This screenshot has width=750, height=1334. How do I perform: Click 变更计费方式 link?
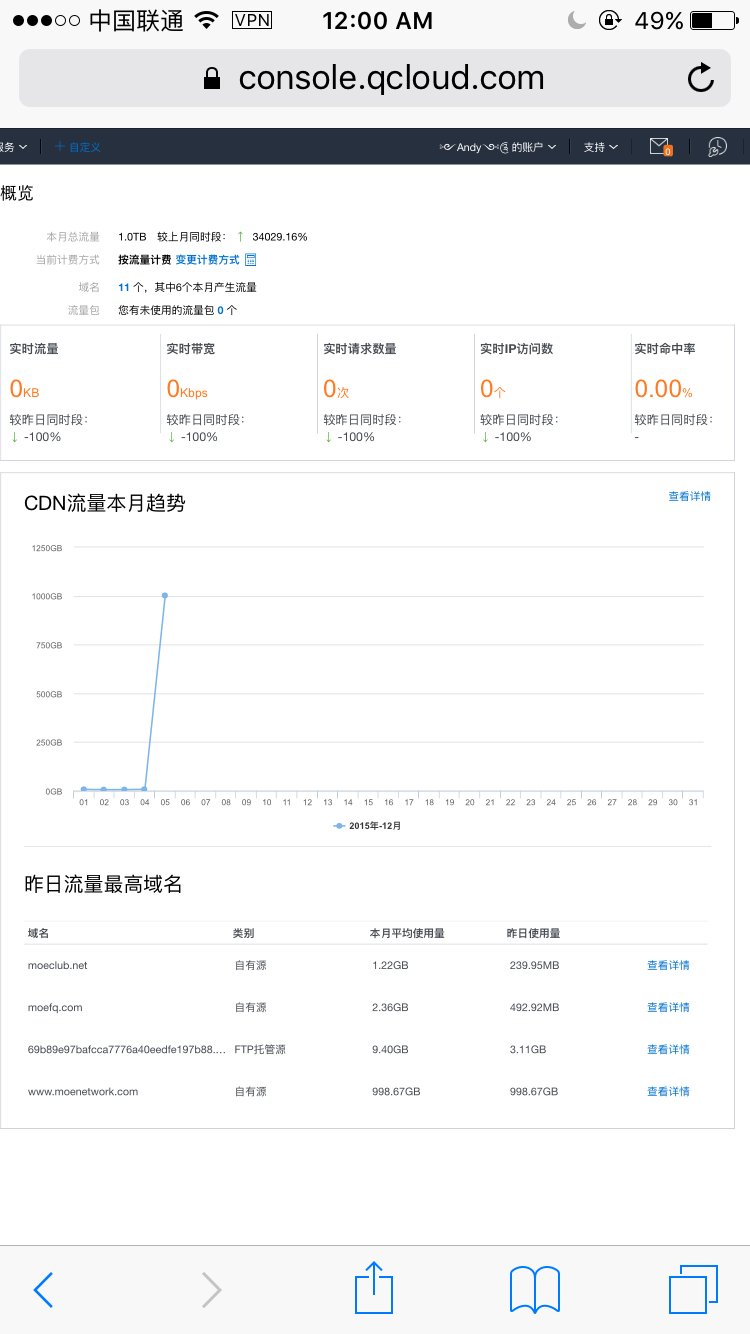pos(207,260)
